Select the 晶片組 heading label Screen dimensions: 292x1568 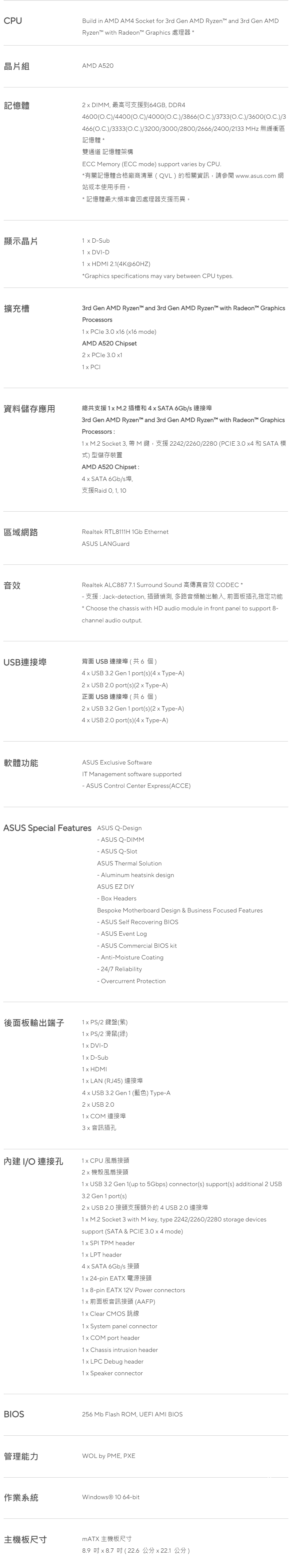point(16,66)
